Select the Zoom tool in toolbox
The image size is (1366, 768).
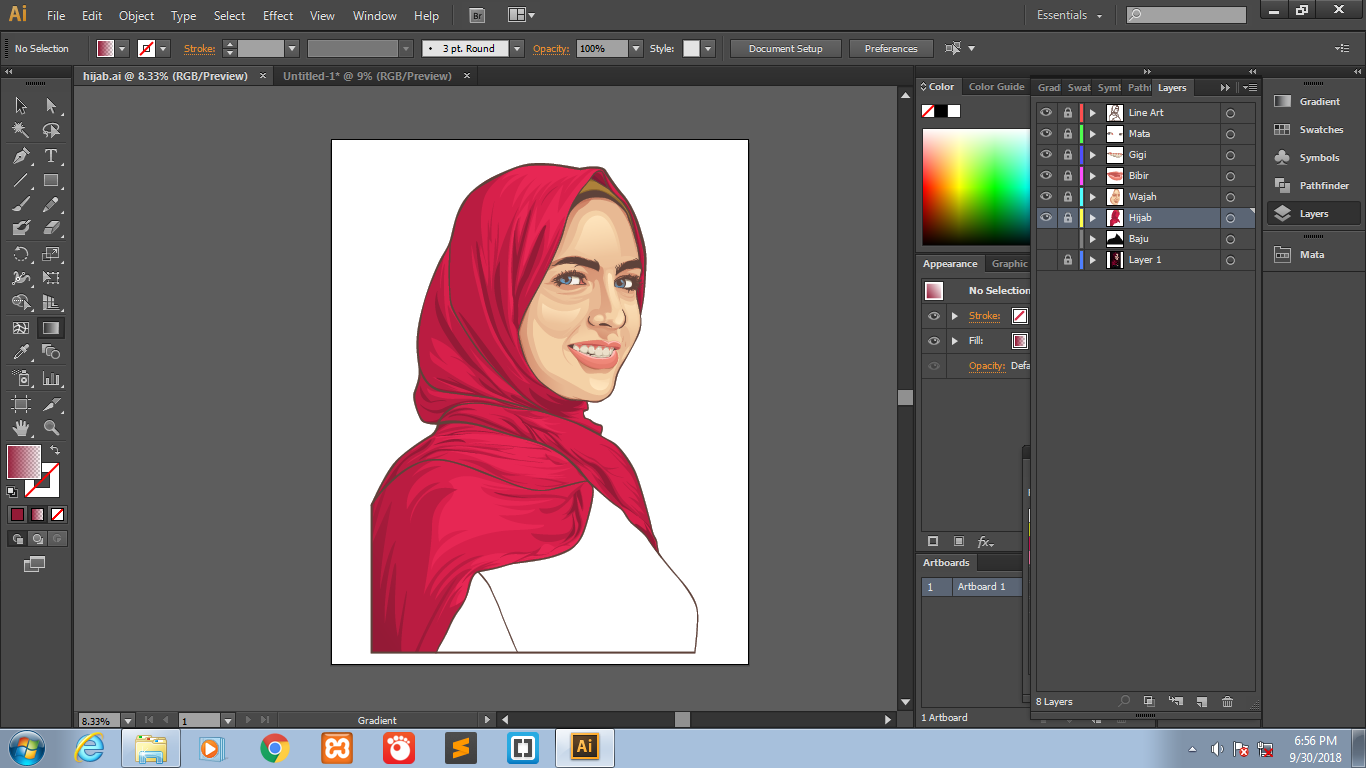coord(51,428)
